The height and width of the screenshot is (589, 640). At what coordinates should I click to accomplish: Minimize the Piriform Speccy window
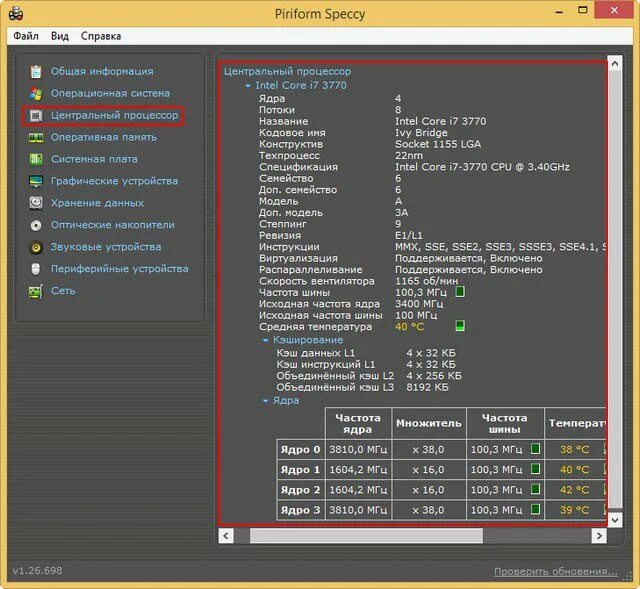pyautogui.click(x=559, y=11)
